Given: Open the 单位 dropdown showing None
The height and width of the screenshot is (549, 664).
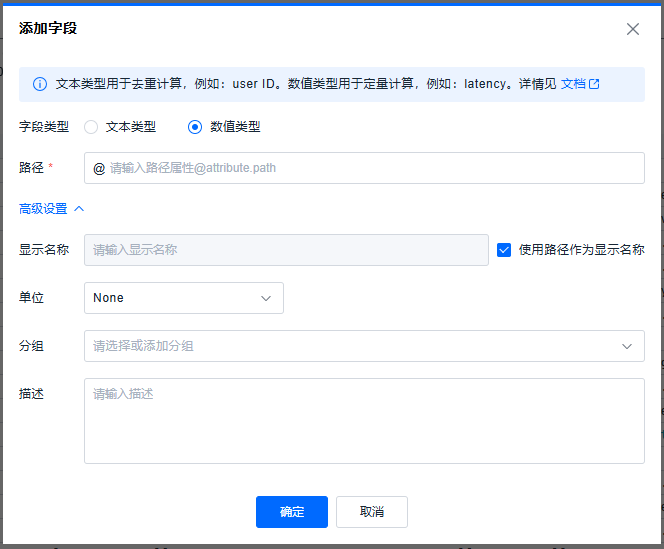Looking at the screenshot, I should [x=183, y=298].
